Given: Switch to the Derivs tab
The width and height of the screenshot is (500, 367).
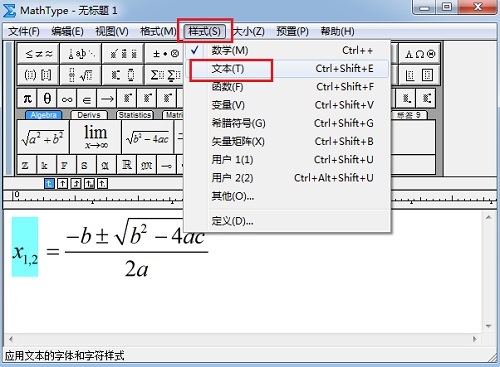Looking at the screenshot, I should click(x=89, y=115).
